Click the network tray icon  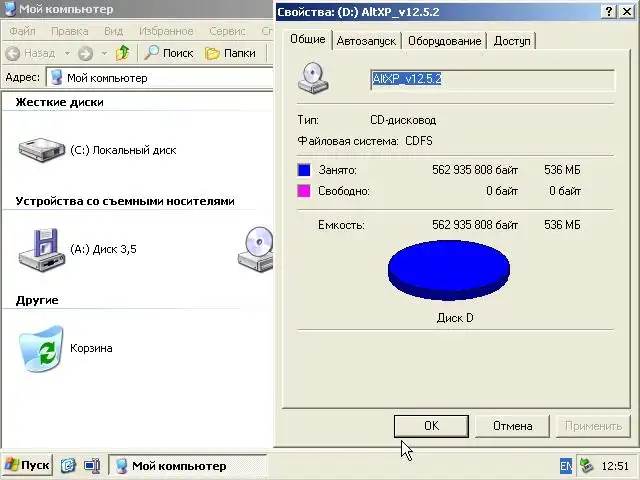click(x=586, y=465)
